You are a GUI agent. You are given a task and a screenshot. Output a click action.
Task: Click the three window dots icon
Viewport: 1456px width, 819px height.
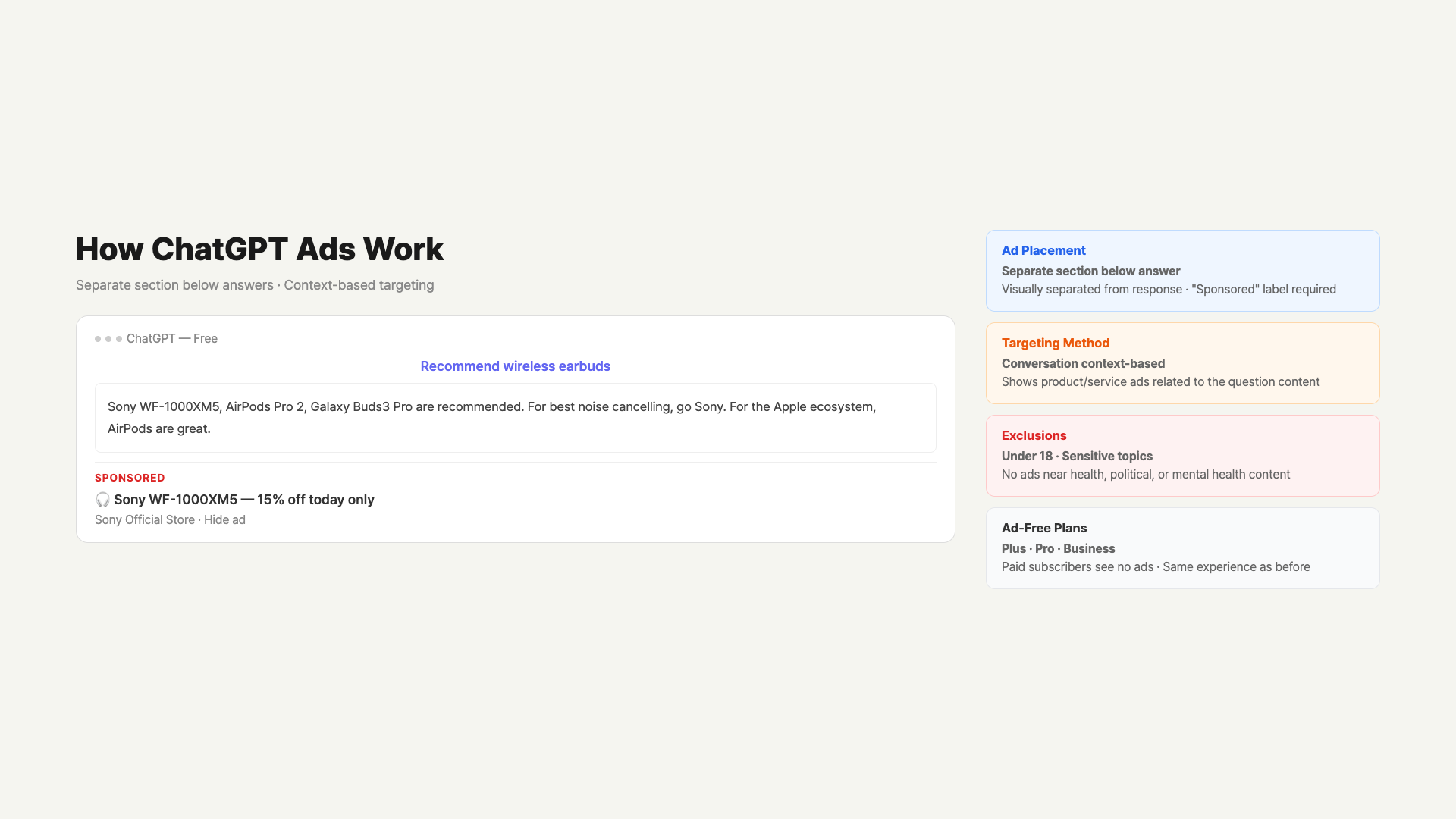tap(108, 339)
